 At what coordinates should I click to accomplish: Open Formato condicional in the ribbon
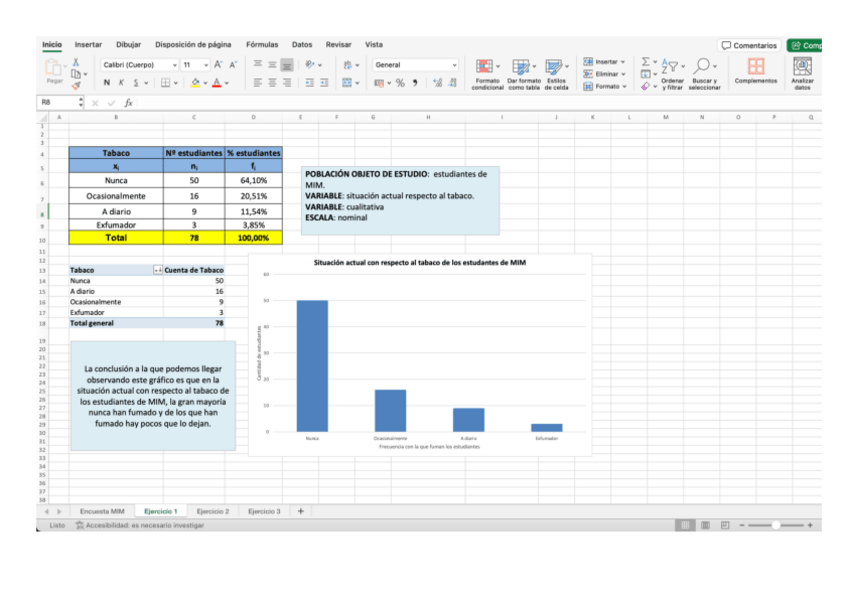487,73
